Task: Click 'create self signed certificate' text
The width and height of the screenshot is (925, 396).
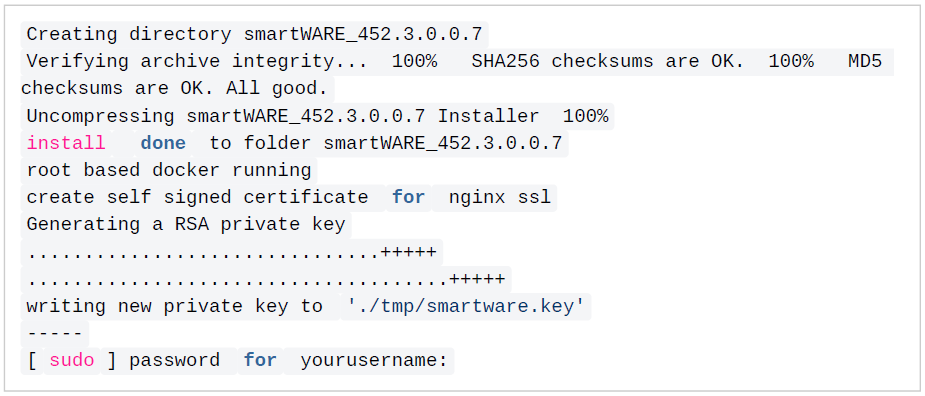Action: pos(198,197)
